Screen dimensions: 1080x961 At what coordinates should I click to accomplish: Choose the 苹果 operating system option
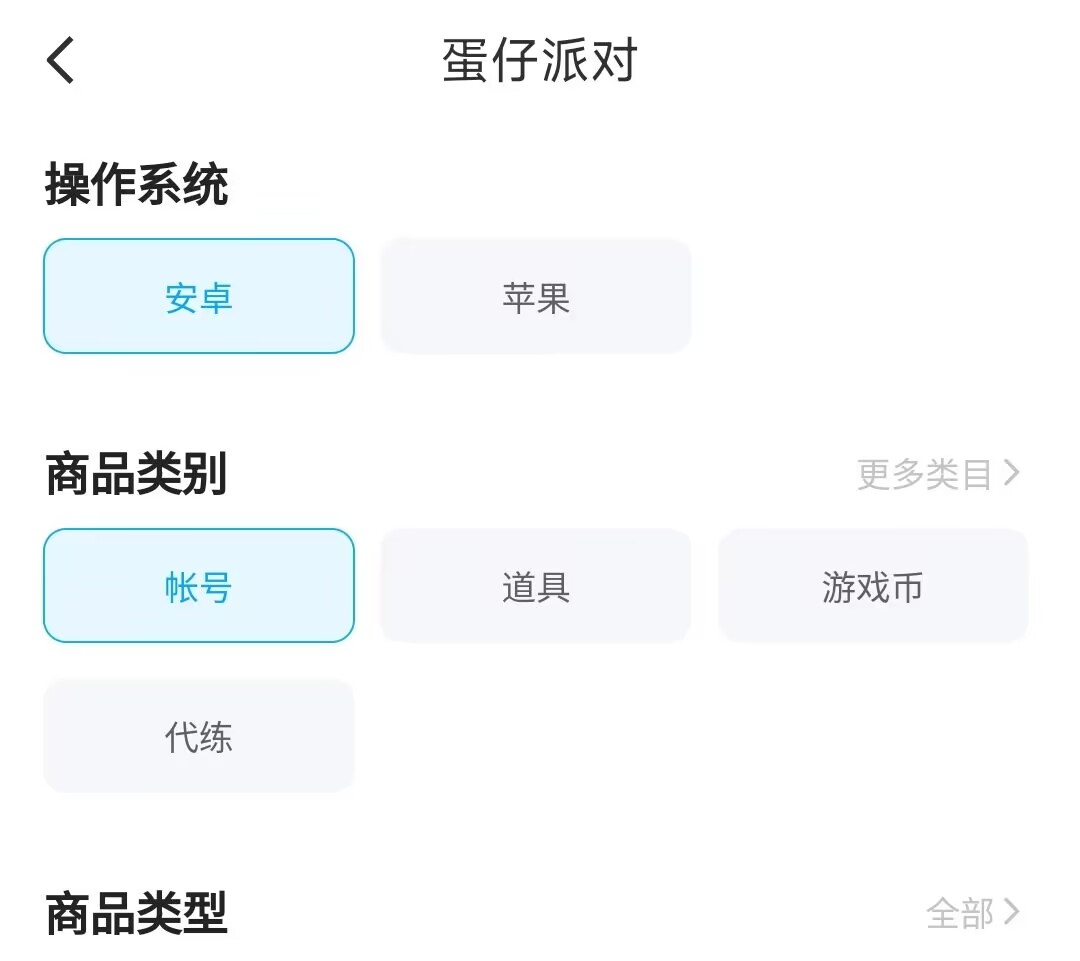536,297
